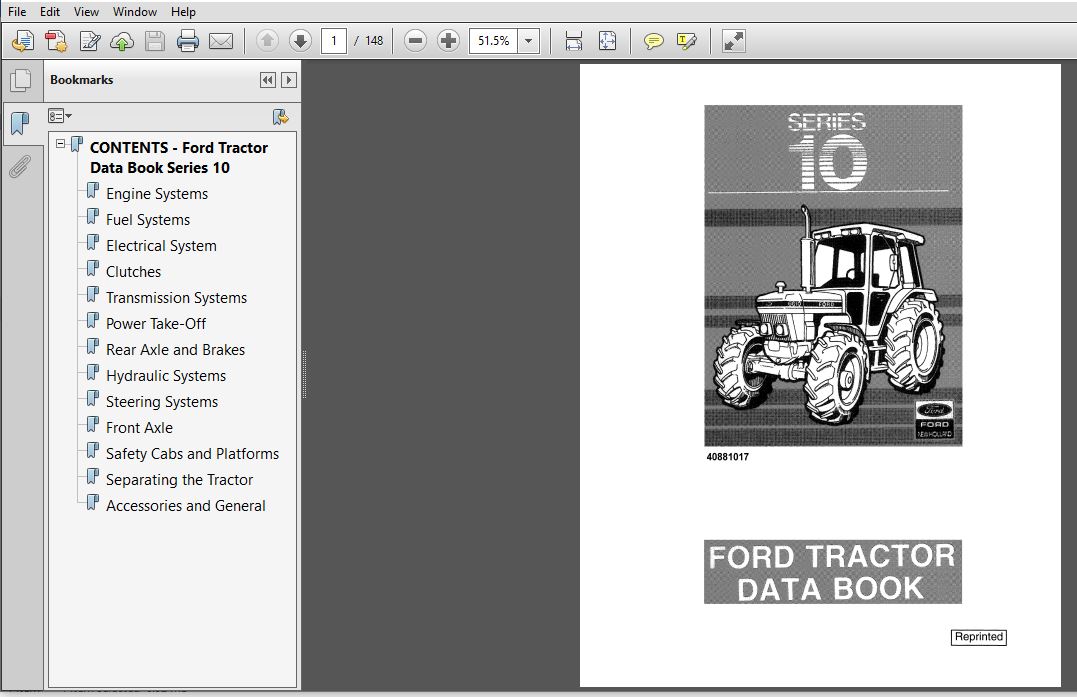Screen dimensions: 1077x697
Task: Open the View menu
Action: tap(86, 12)
